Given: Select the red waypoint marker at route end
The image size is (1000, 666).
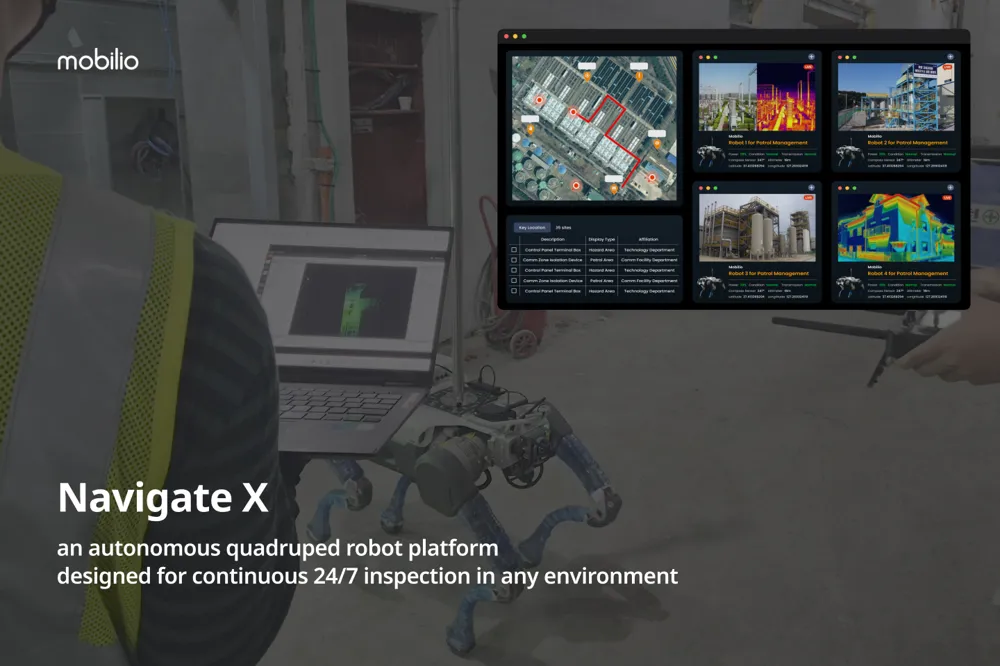Looking at the screenshot, I should coord(651,177).
